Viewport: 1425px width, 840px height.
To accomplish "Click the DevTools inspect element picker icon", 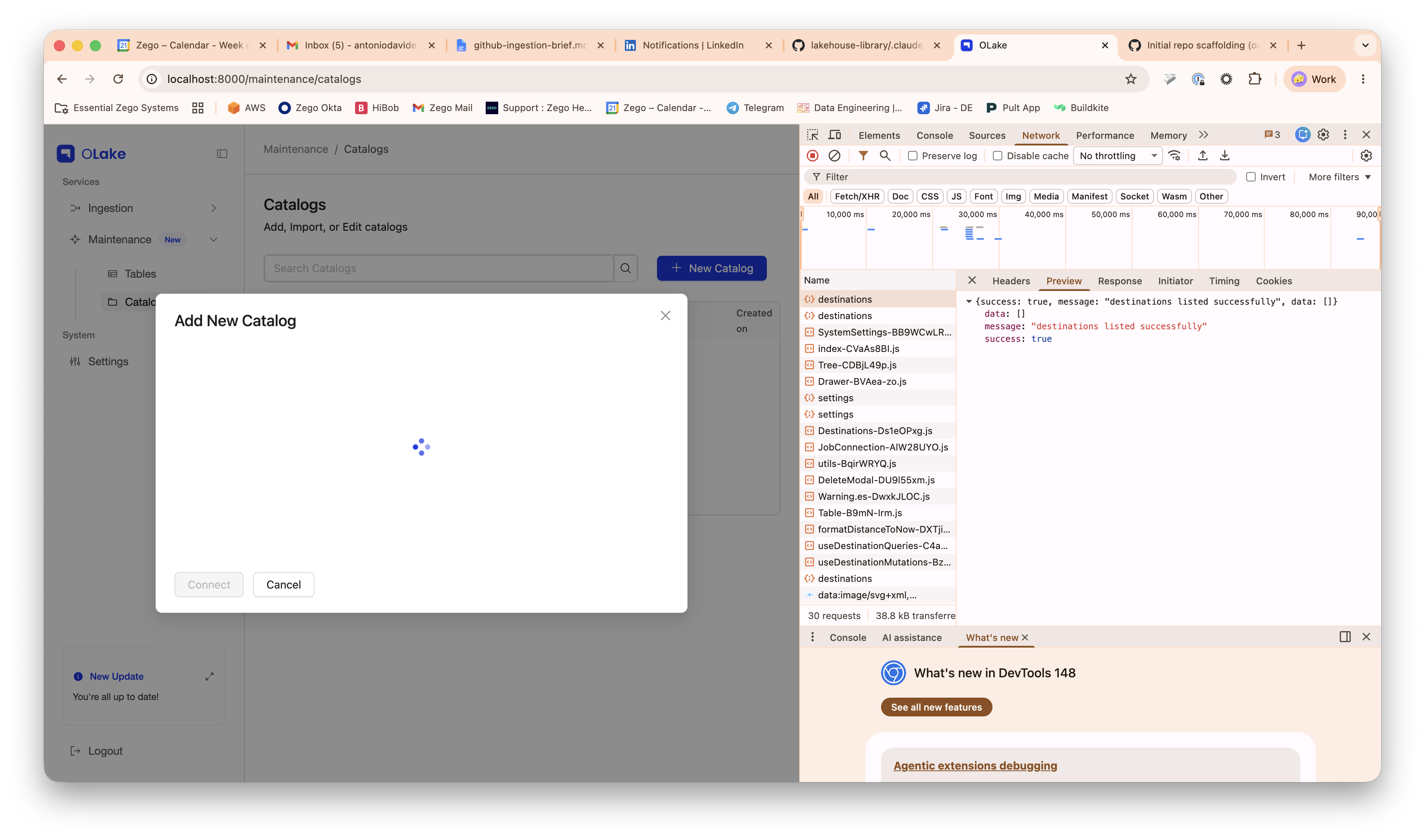I will [x=813, y=135].
